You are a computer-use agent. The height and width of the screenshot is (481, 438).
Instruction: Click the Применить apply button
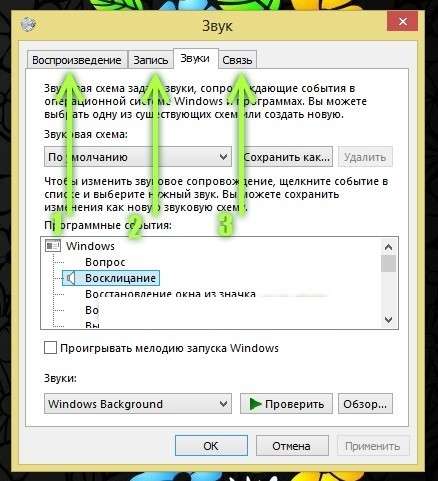point(373,446)
